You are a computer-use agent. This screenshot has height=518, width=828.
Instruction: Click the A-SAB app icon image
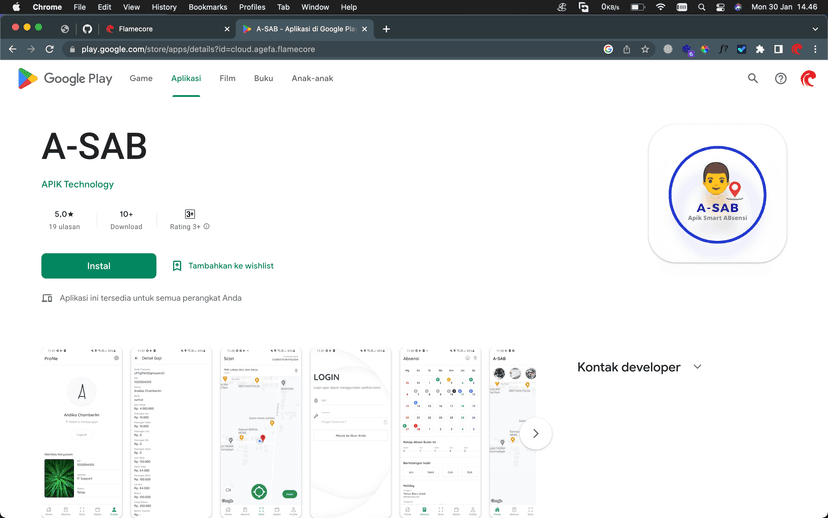717,193
